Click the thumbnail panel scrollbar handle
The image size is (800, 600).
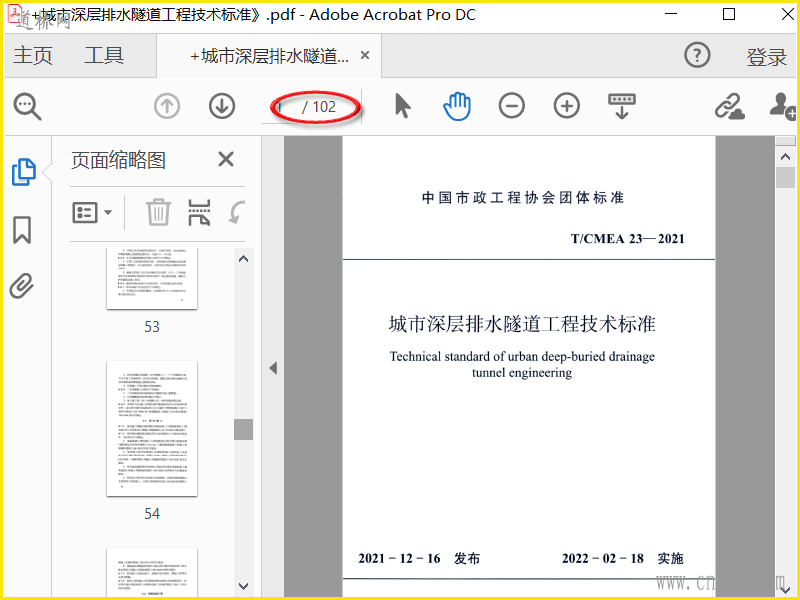coord(243,429)
